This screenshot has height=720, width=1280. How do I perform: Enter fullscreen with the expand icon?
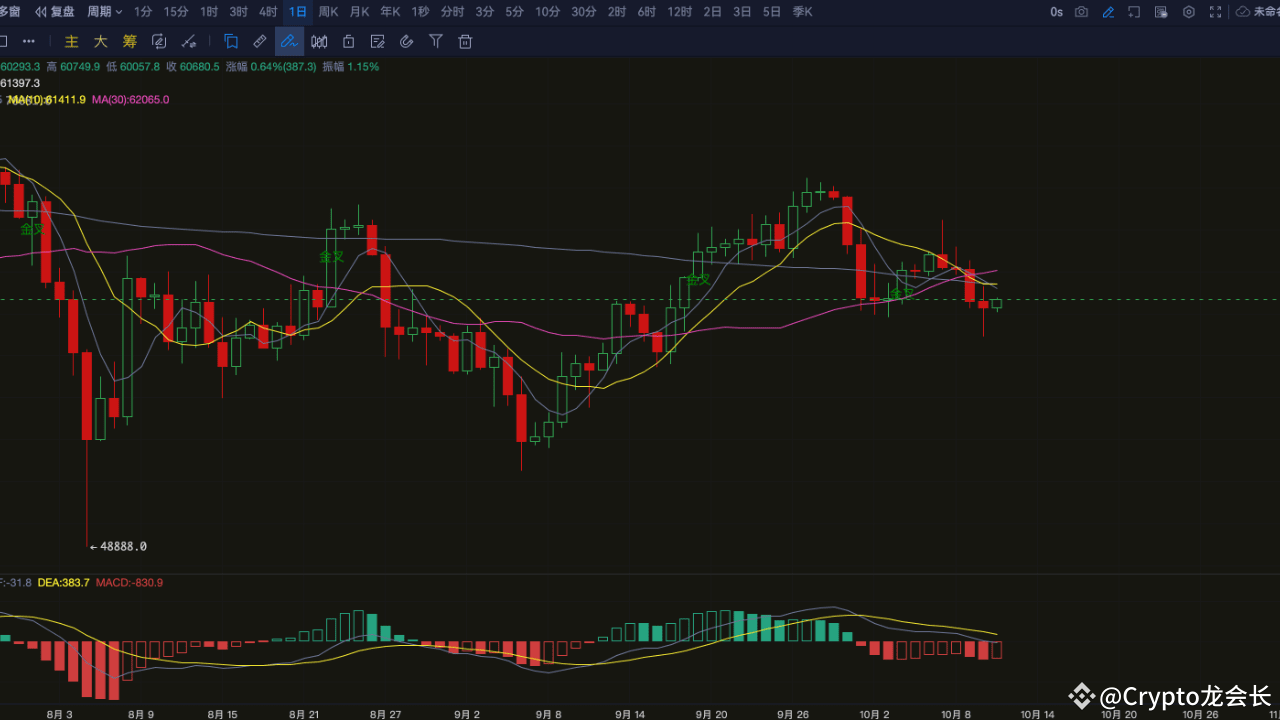point(1215,12)
